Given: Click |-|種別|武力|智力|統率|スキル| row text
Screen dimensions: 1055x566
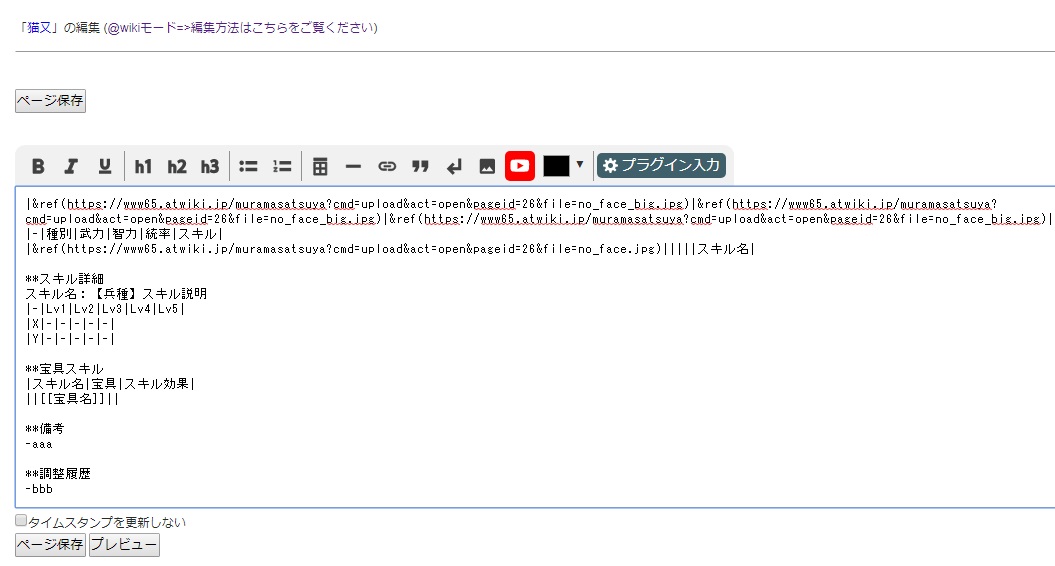Looking at the screenshot, I should [x=124, y=234].
